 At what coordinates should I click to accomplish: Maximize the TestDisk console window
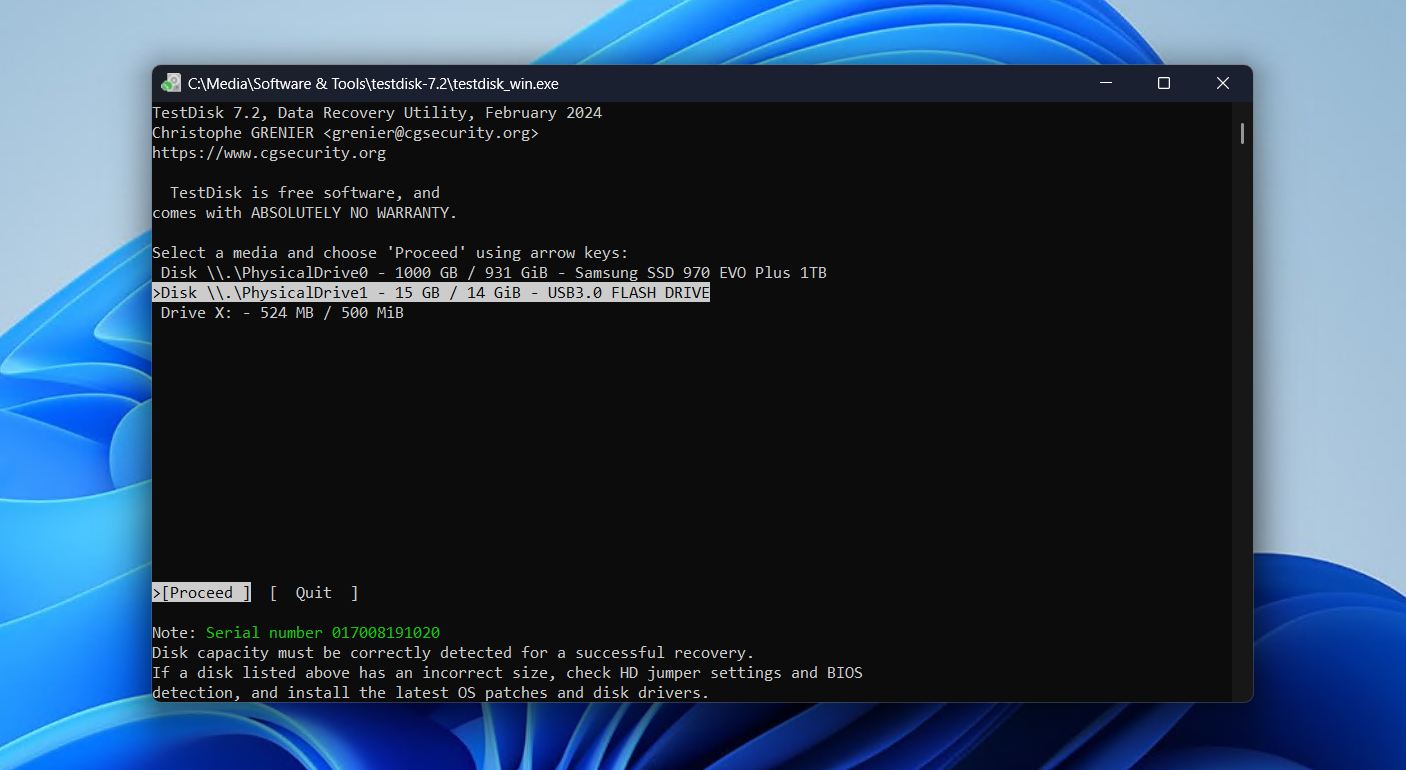click(1163, 84)
